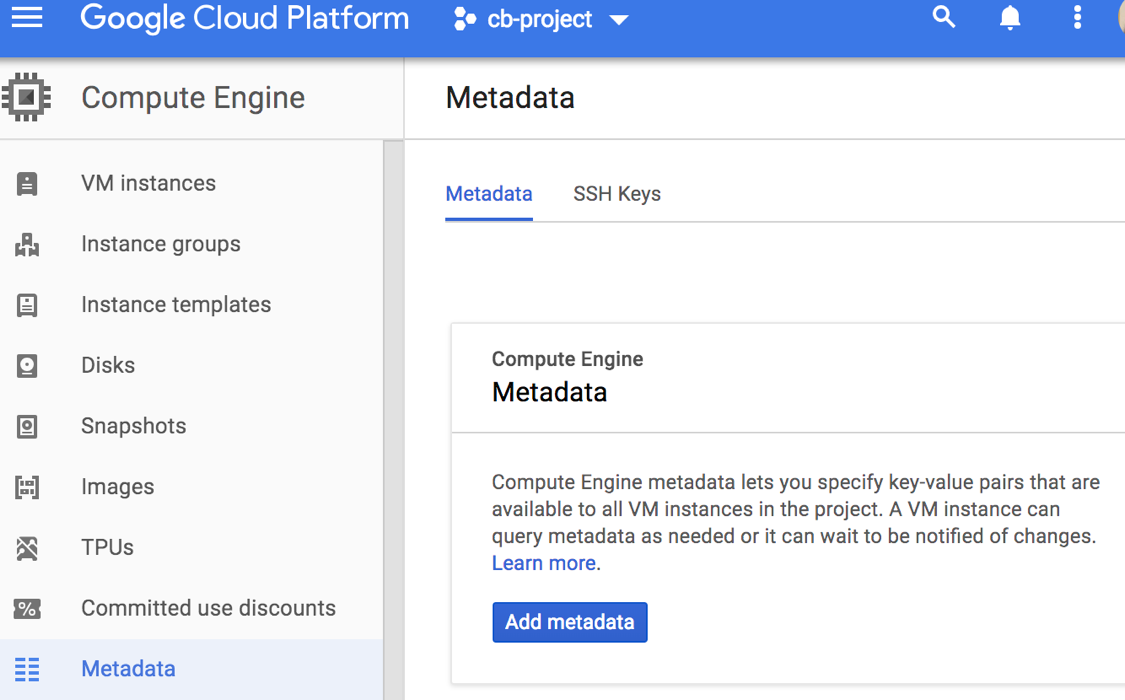Image resolution: width=1125 pixels, height=700 pixels.
Task: Click the Snapshots icon
Action: pyautogui.click(x=27, y=427)
